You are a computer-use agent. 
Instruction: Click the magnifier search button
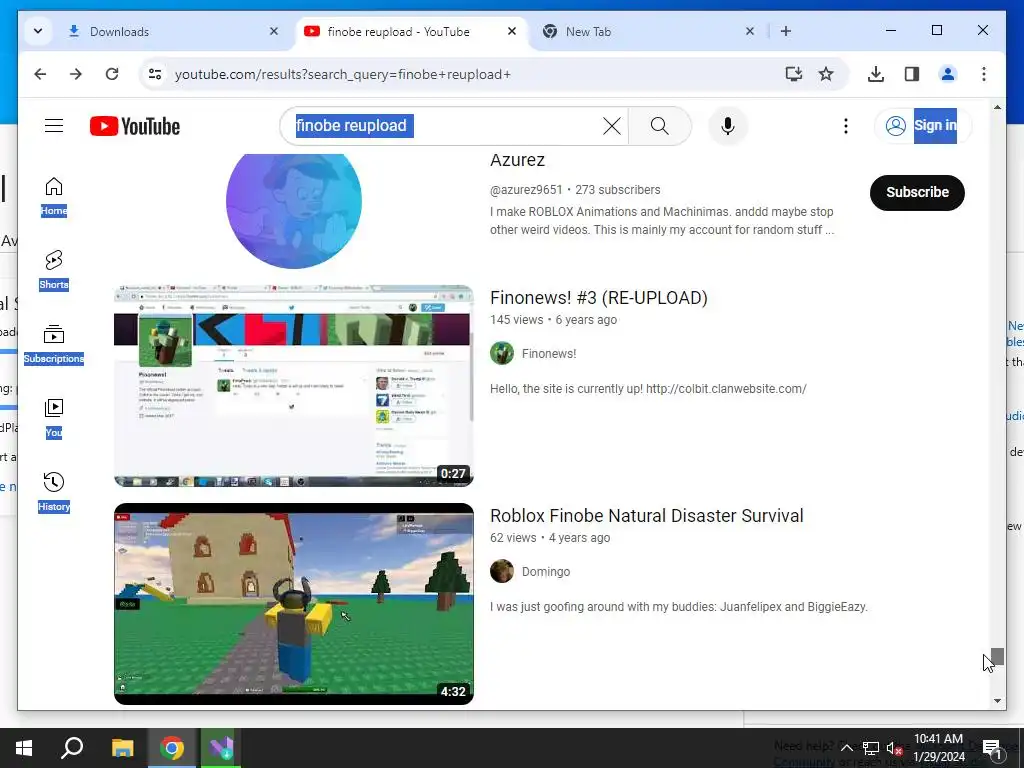(x=660, y=125)
